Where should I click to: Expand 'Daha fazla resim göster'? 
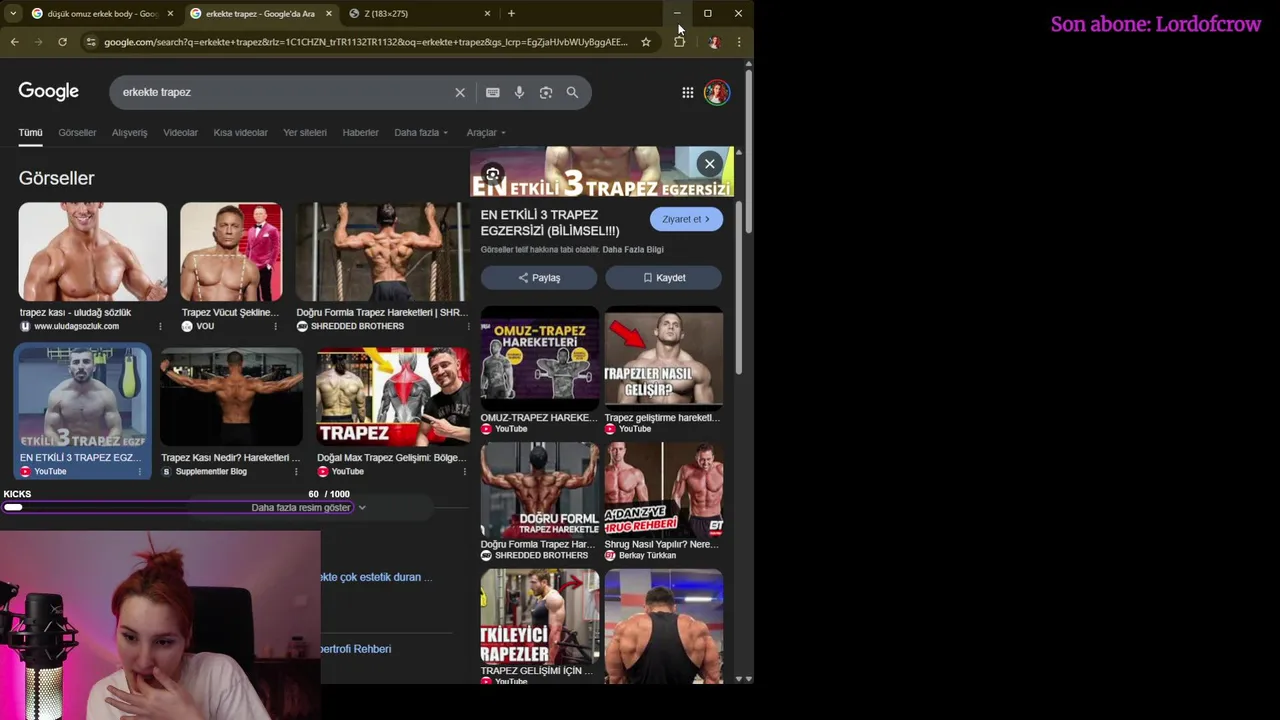click(x=308, y=508)
